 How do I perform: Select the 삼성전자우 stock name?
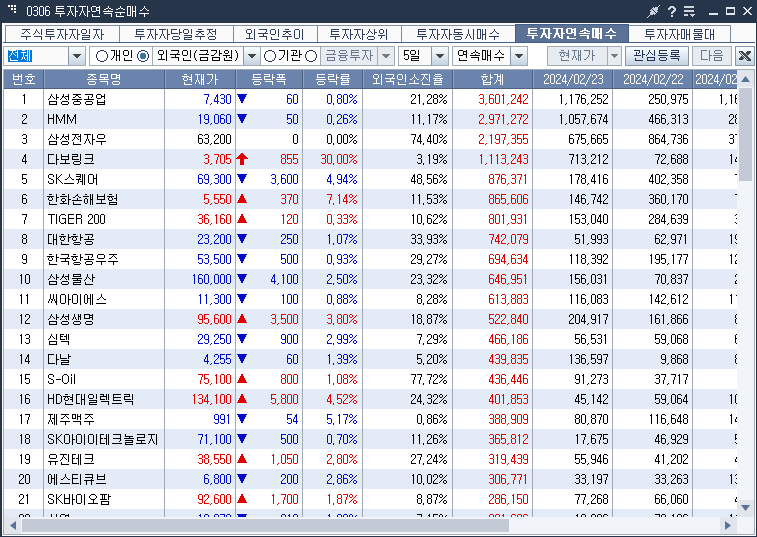tap(77, 140)
